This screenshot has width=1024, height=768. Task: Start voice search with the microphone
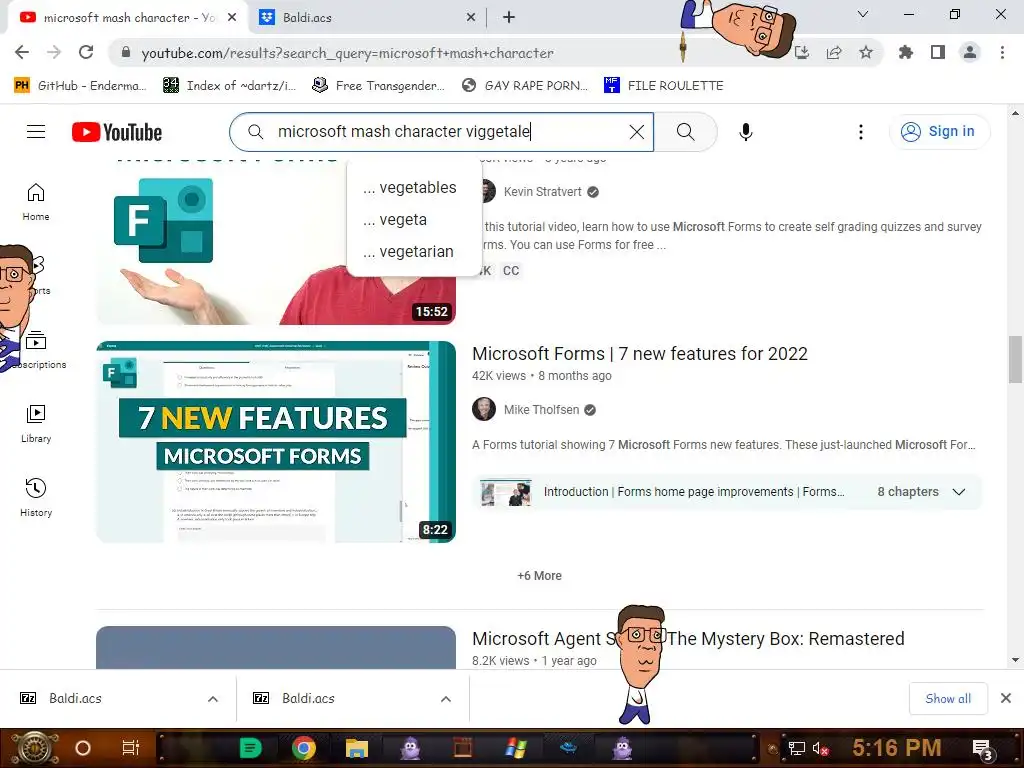(745, 132)
